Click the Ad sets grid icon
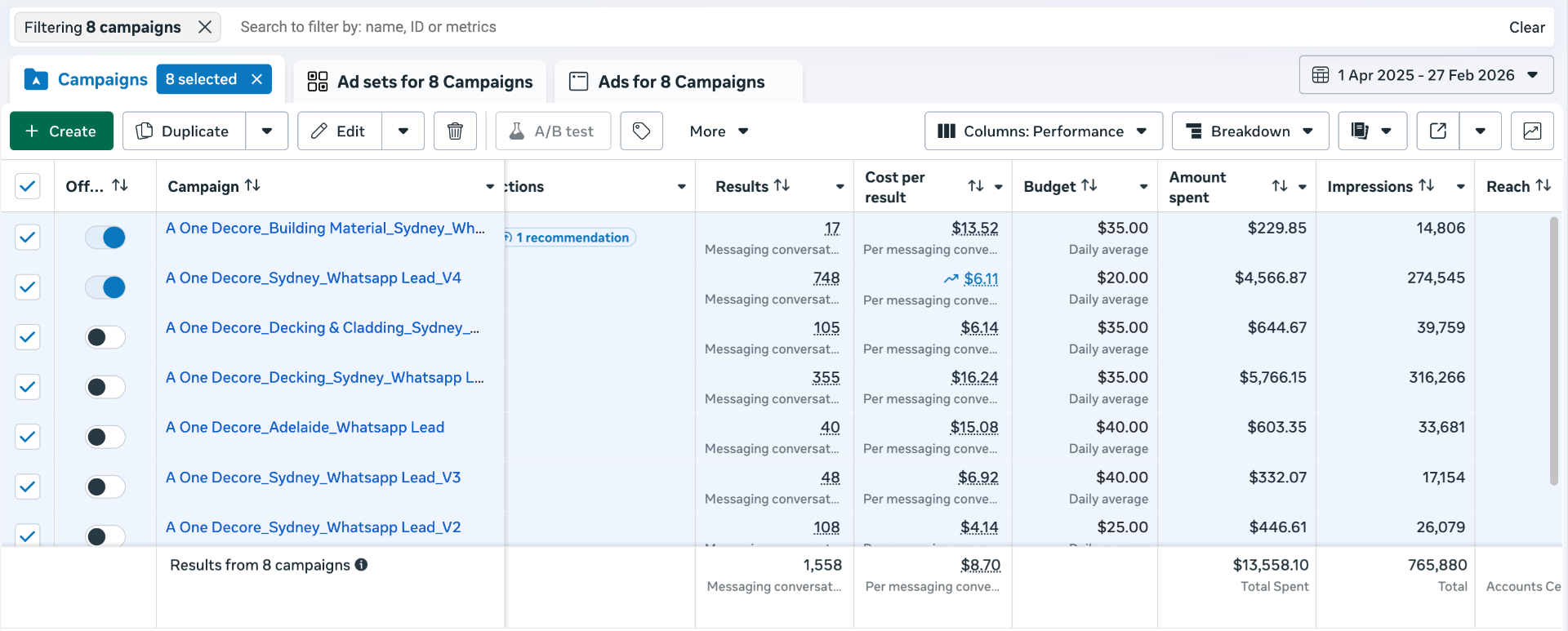The width and height of the screenshot is (1568, 631). click(318, 82)
